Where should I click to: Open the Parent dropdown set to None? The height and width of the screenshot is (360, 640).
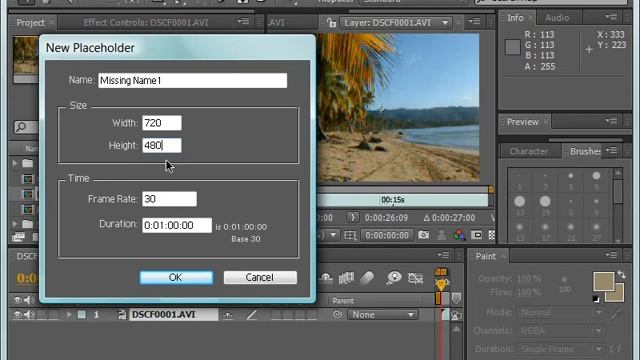pyautogui.click(x=382, y=315)
